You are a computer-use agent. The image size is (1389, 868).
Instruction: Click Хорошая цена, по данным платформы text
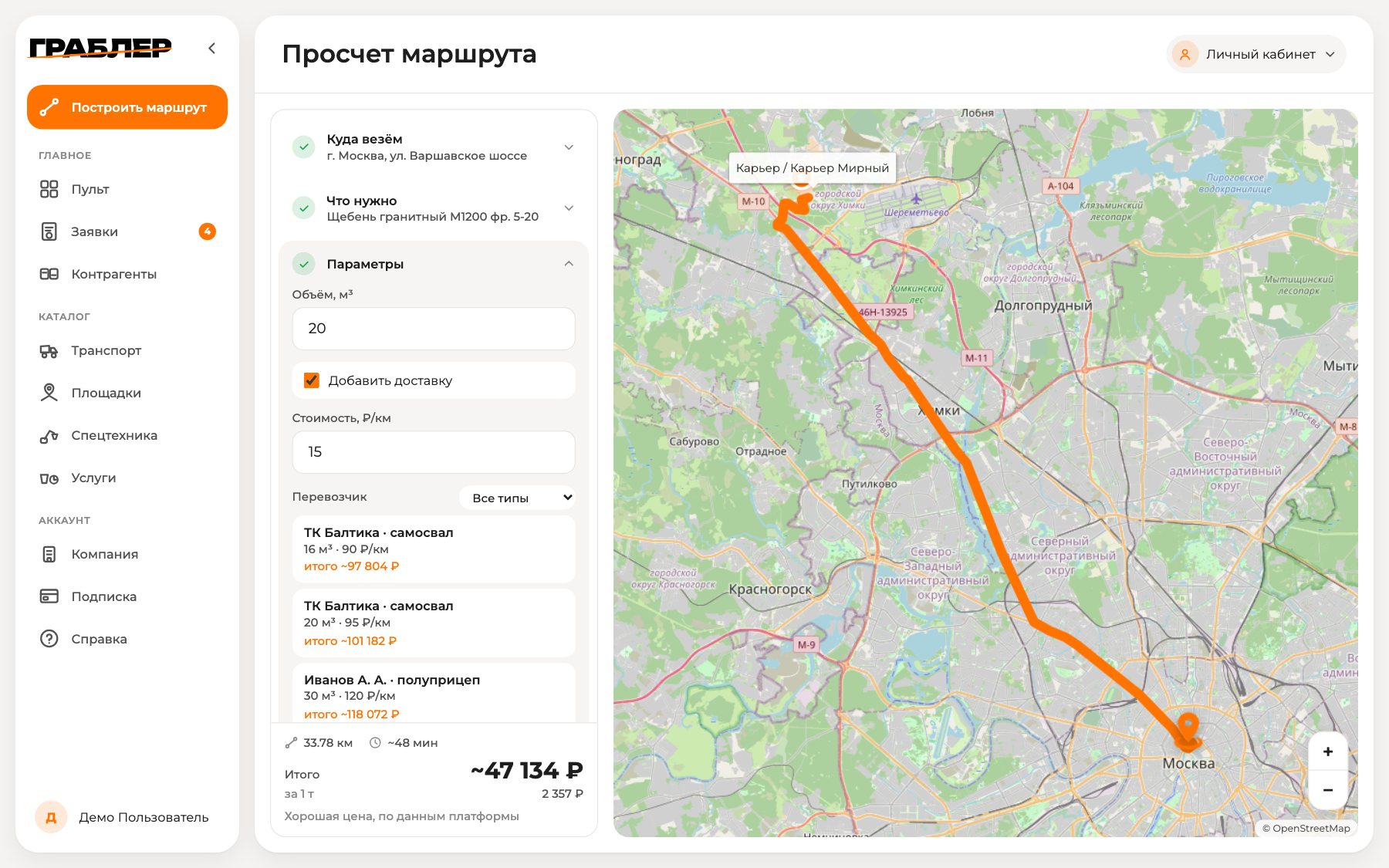(401, 816)
